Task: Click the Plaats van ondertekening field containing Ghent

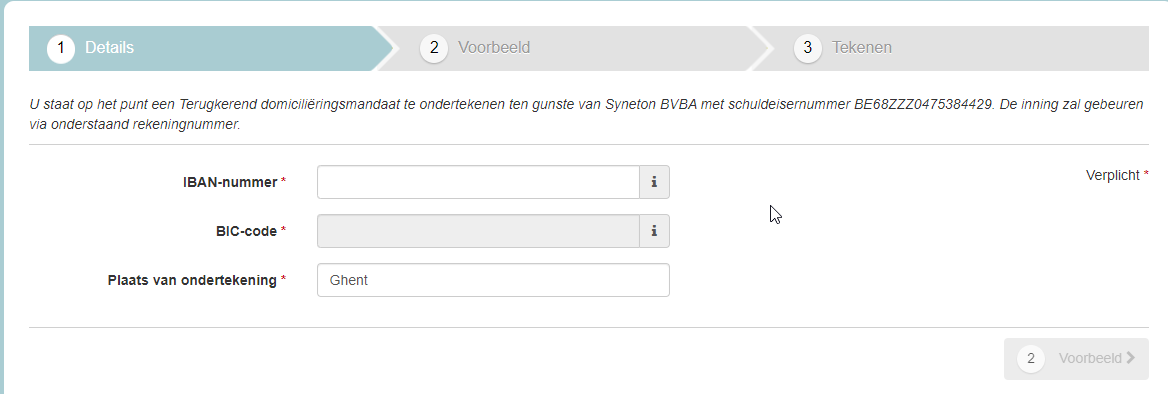Action: (x=493, y=280)
